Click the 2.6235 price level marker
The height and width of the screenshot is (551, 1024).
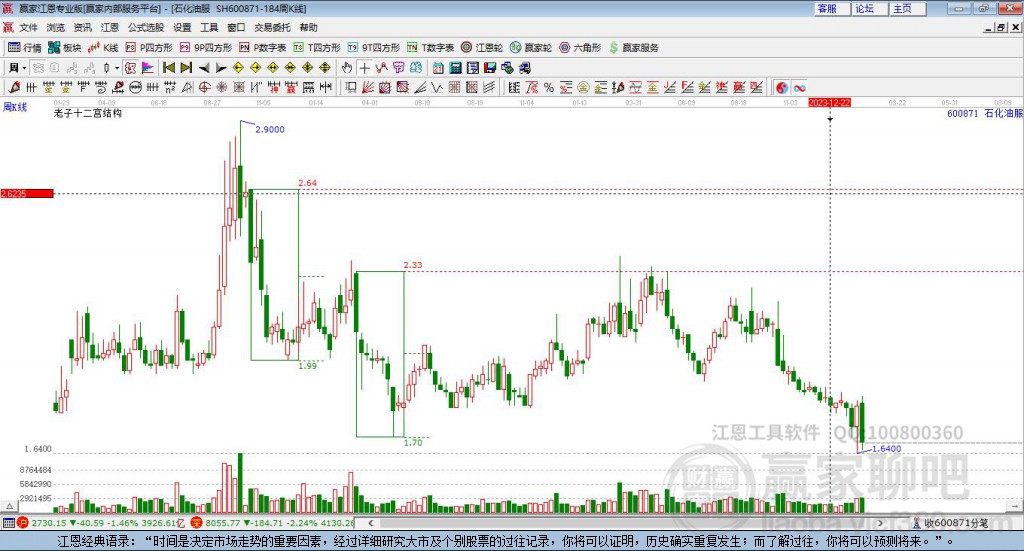click(x=27, y=193)
